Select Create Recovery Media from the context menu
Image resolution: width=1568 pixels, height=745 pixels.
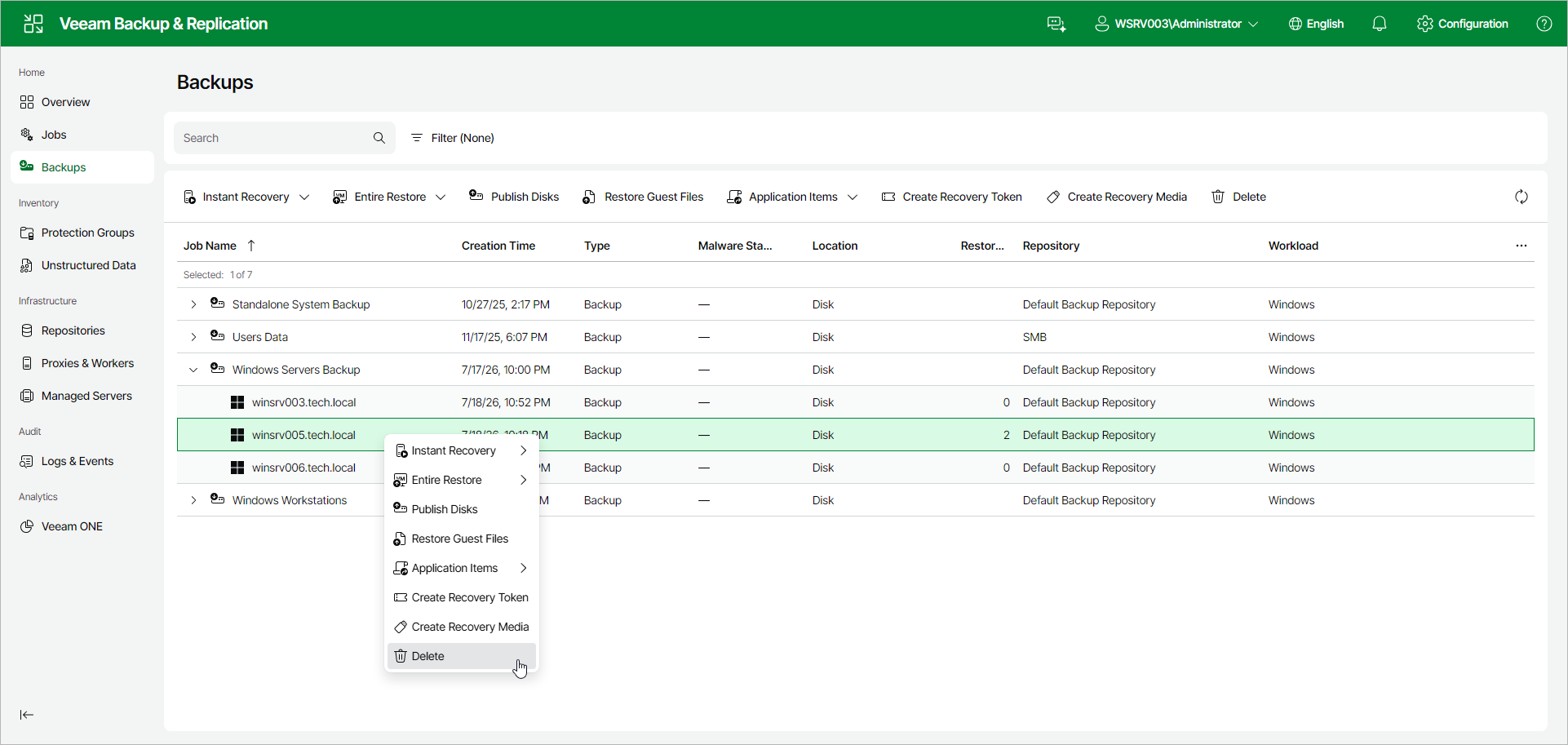462,627
